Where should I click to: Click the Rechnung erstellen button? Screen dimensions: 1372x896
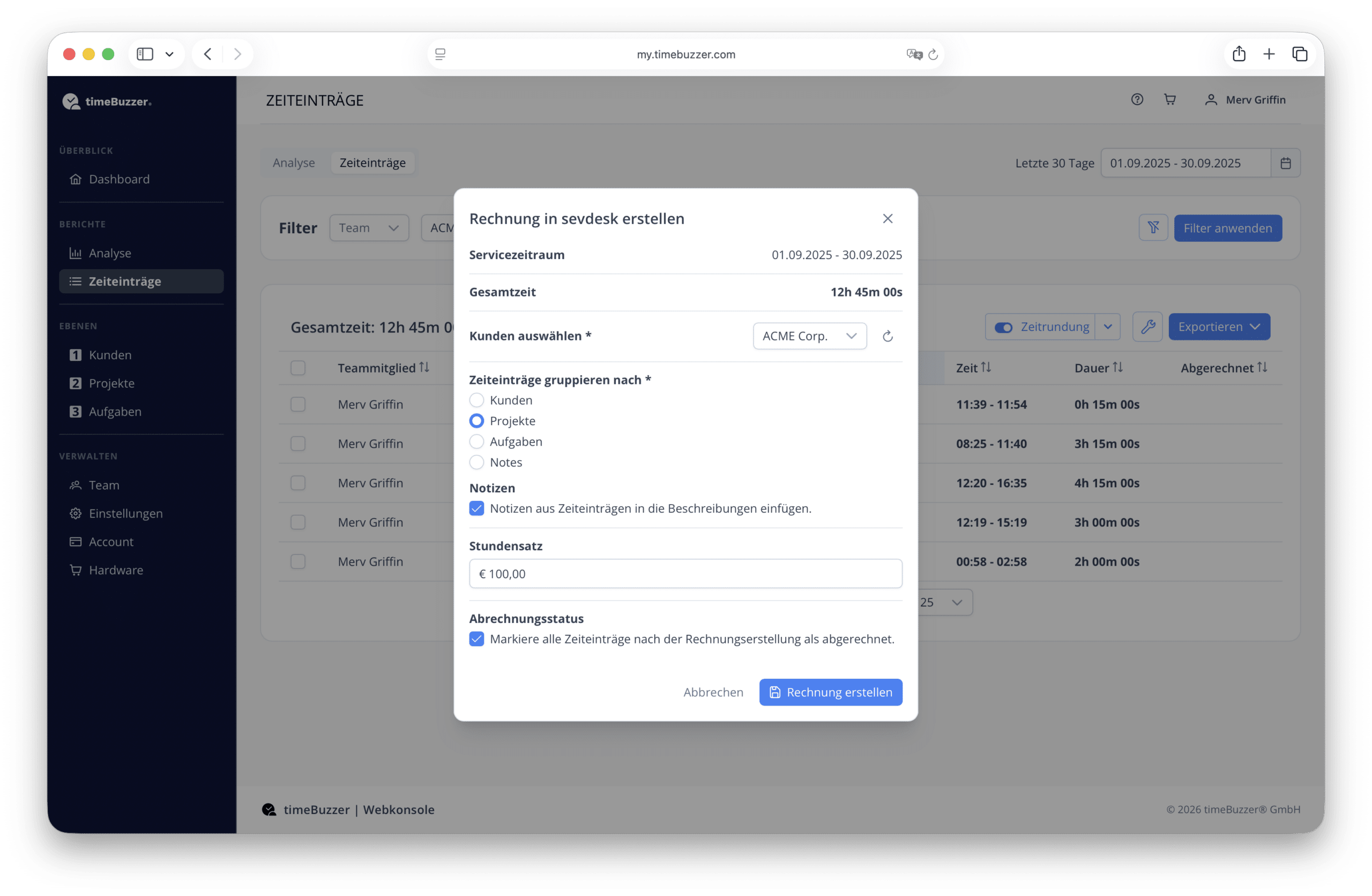point(830,692)
